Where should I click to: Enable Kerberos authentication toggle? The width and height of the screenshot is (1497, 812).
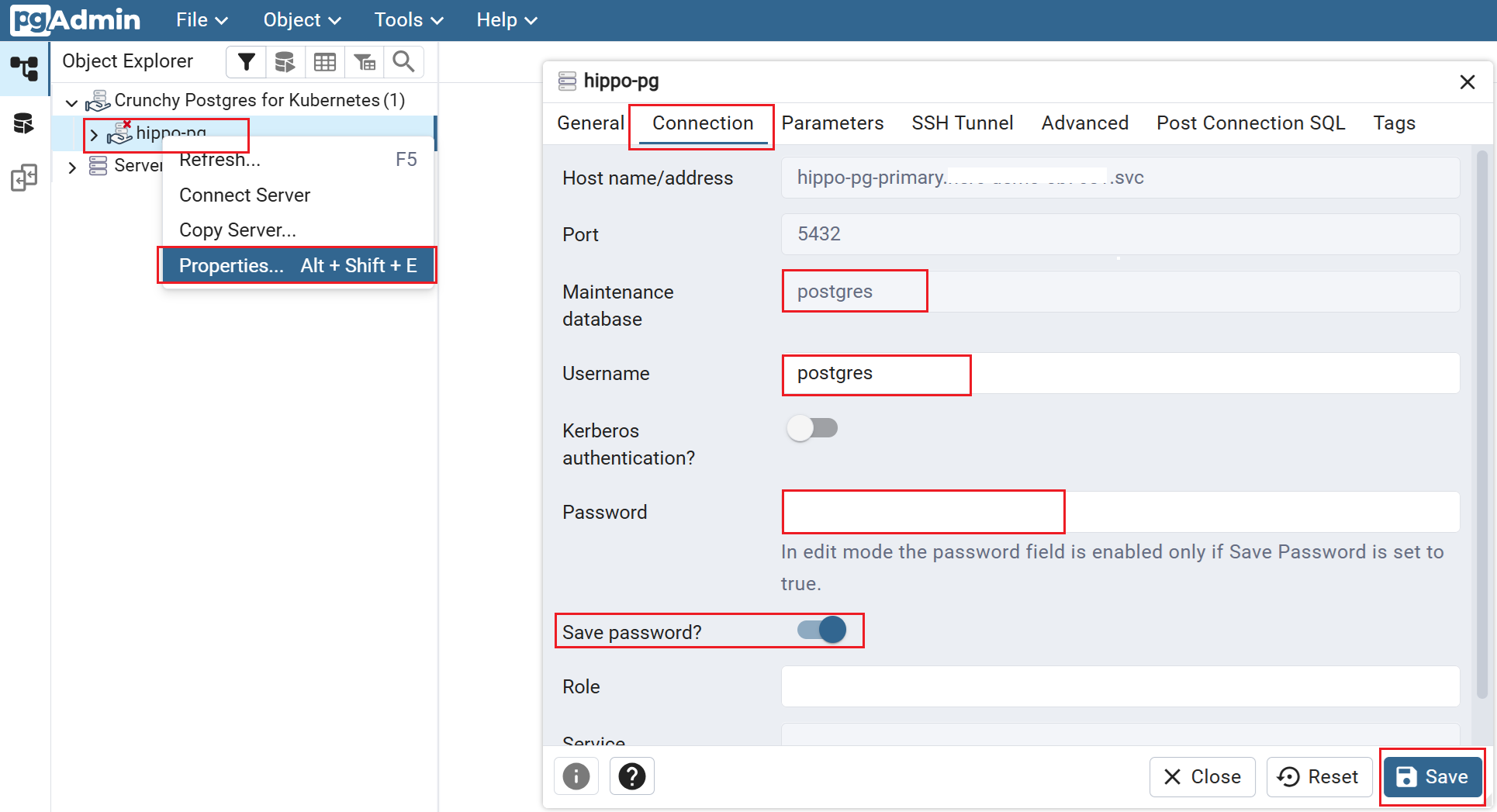[812, 428]
